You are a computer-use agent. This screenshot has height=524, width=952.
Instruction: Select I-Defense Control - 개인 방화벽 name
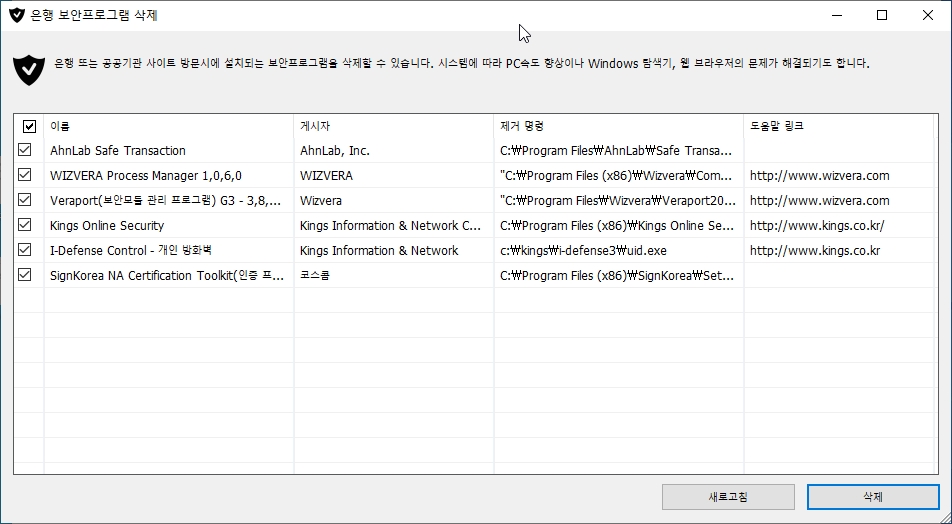pyautogui.click(x=131, y=250)
